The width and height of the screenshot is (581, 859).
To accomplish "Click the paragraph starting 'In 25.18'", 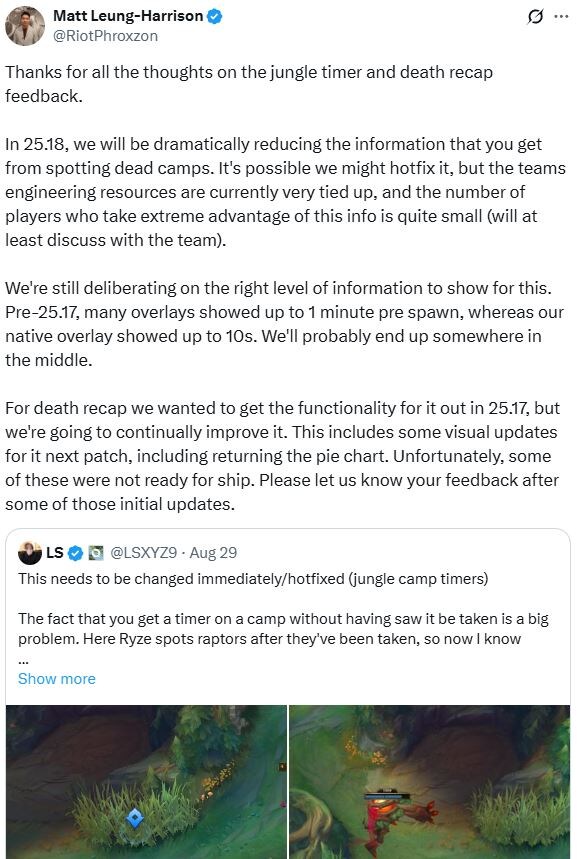I will [285, 192].
